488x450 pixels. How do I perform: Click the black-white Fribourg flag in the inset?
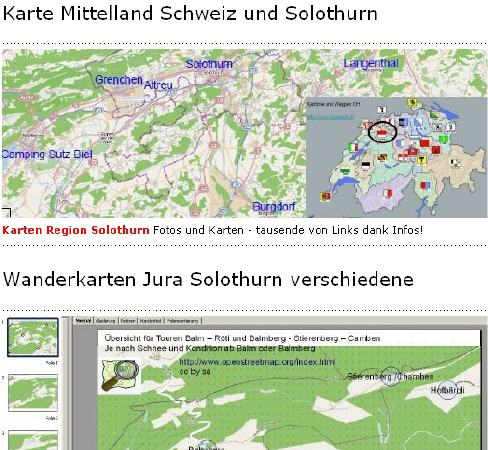click(366, 165)
